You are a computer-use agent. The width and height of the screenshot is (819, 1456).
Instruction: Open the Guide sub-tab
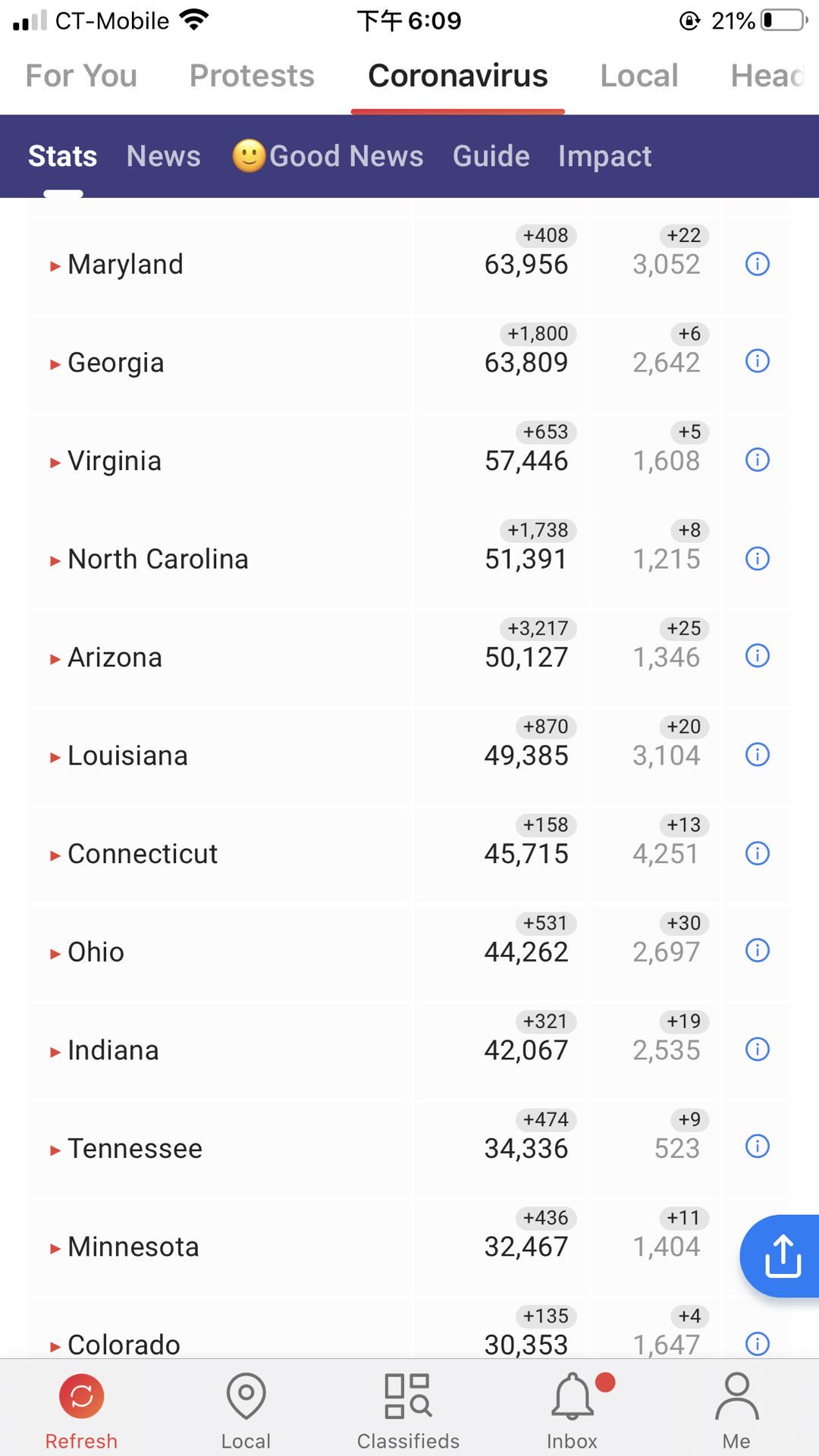(x=491, y=156)
